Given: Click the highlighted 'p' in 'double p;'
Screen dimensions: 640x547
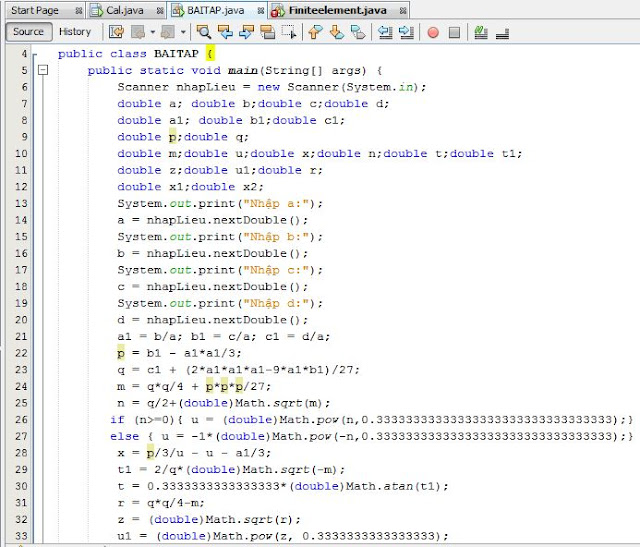Looking at the screenshot, I should point(173,137).
